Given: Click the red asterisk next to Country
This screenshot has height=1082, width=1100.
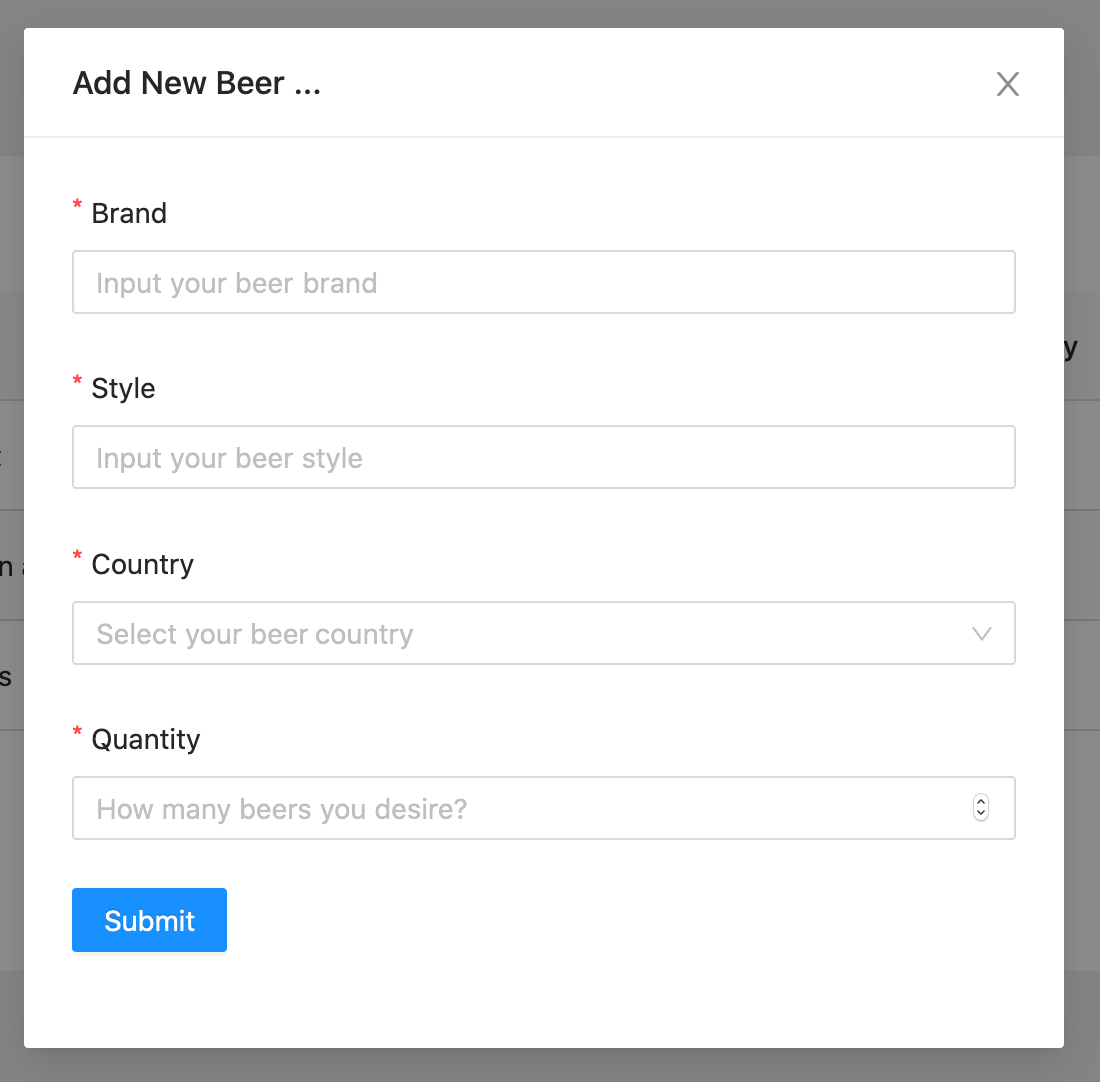Looking at the screenshot, I should point(78,557).
